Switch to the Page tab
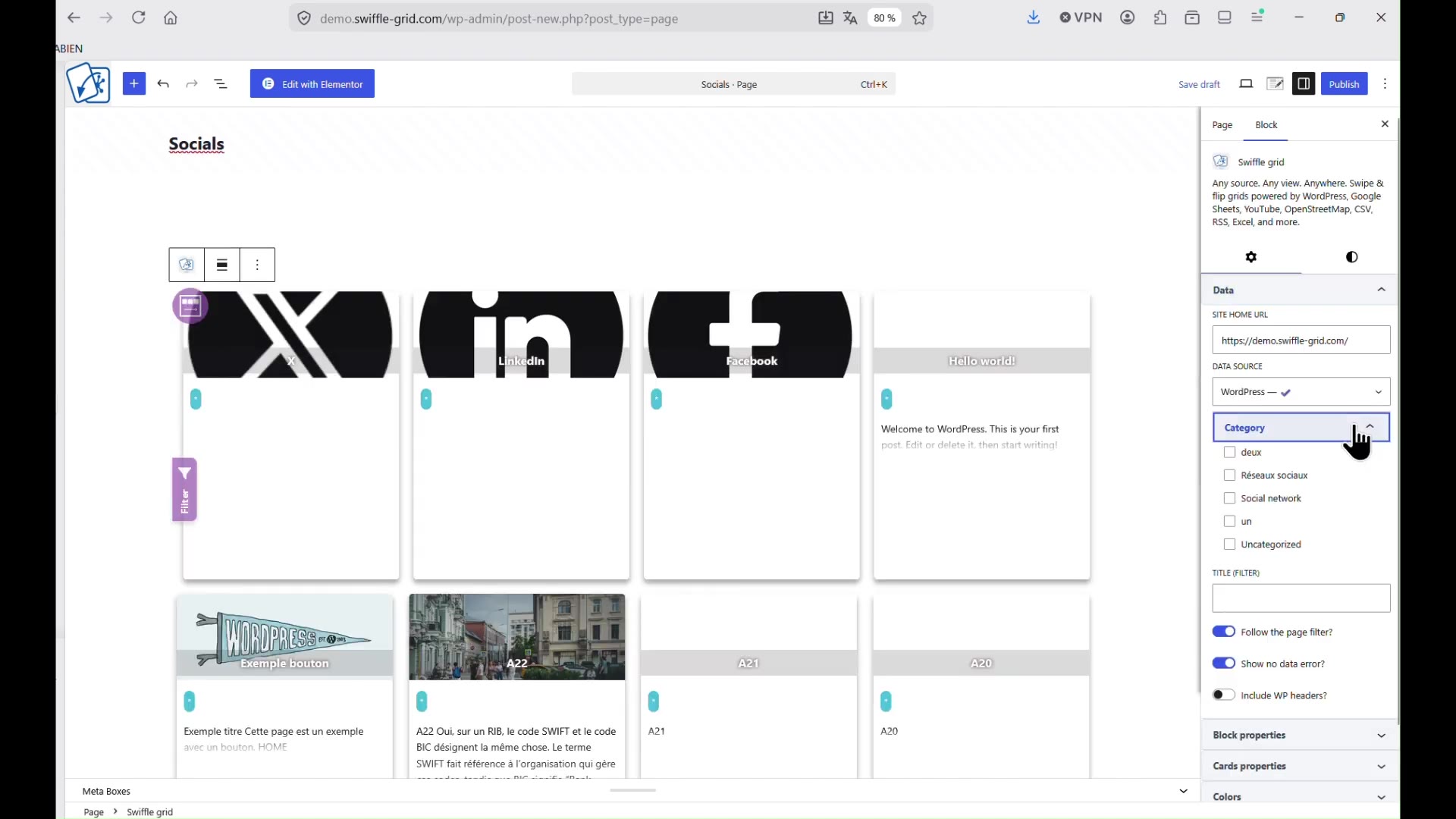 pos(1222,125)
